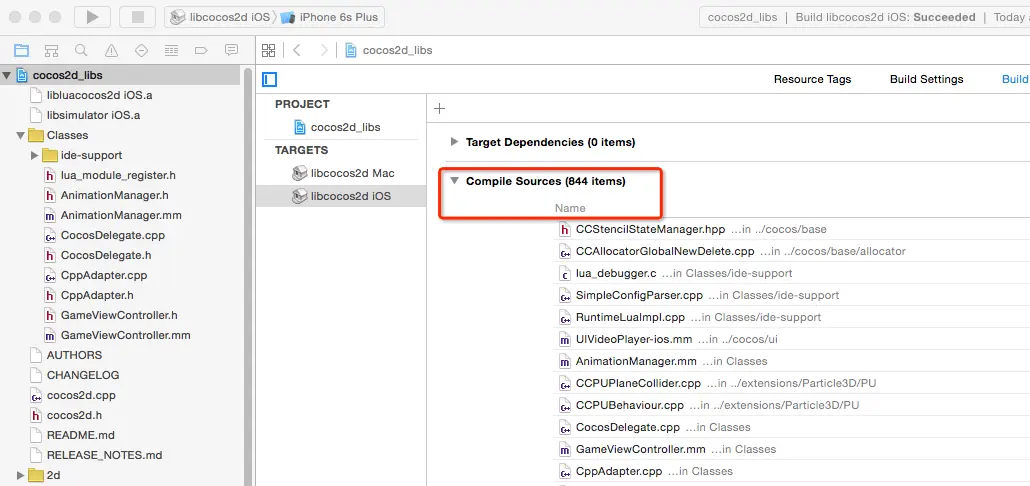Open the Build Settings tab
1030x486 pixels.
point(926,79)
